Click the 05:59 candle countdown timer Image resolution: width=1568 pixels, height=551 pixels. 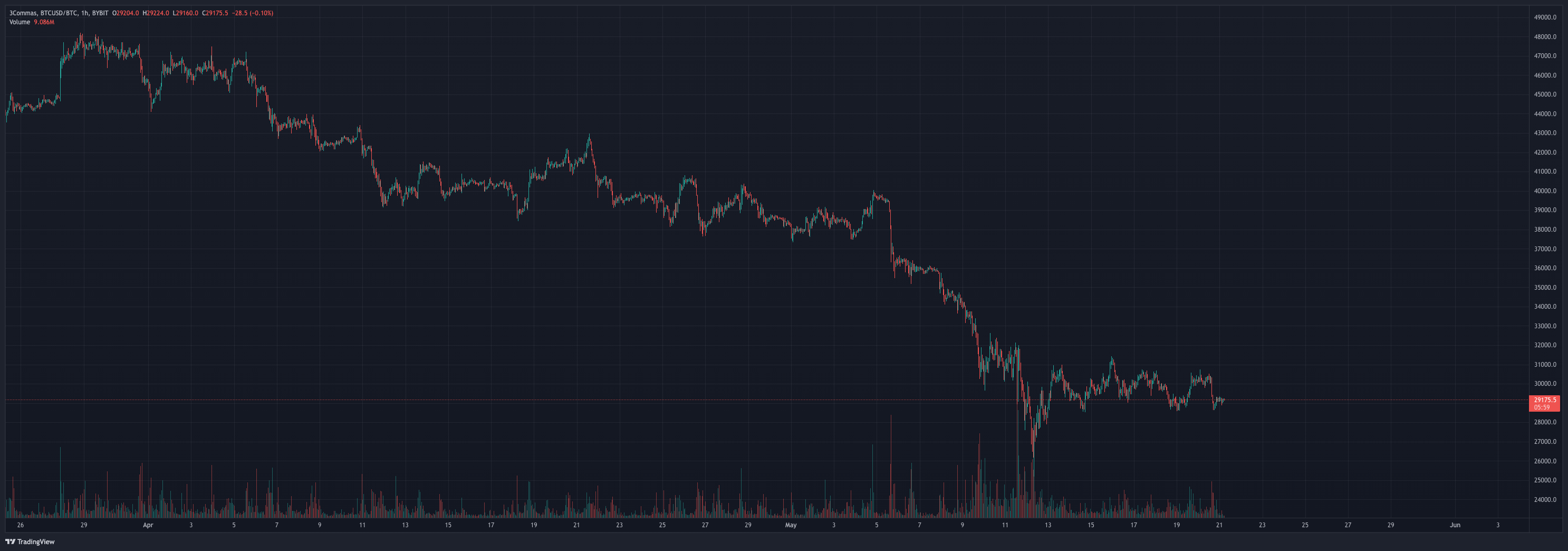tap(1542, 407)
